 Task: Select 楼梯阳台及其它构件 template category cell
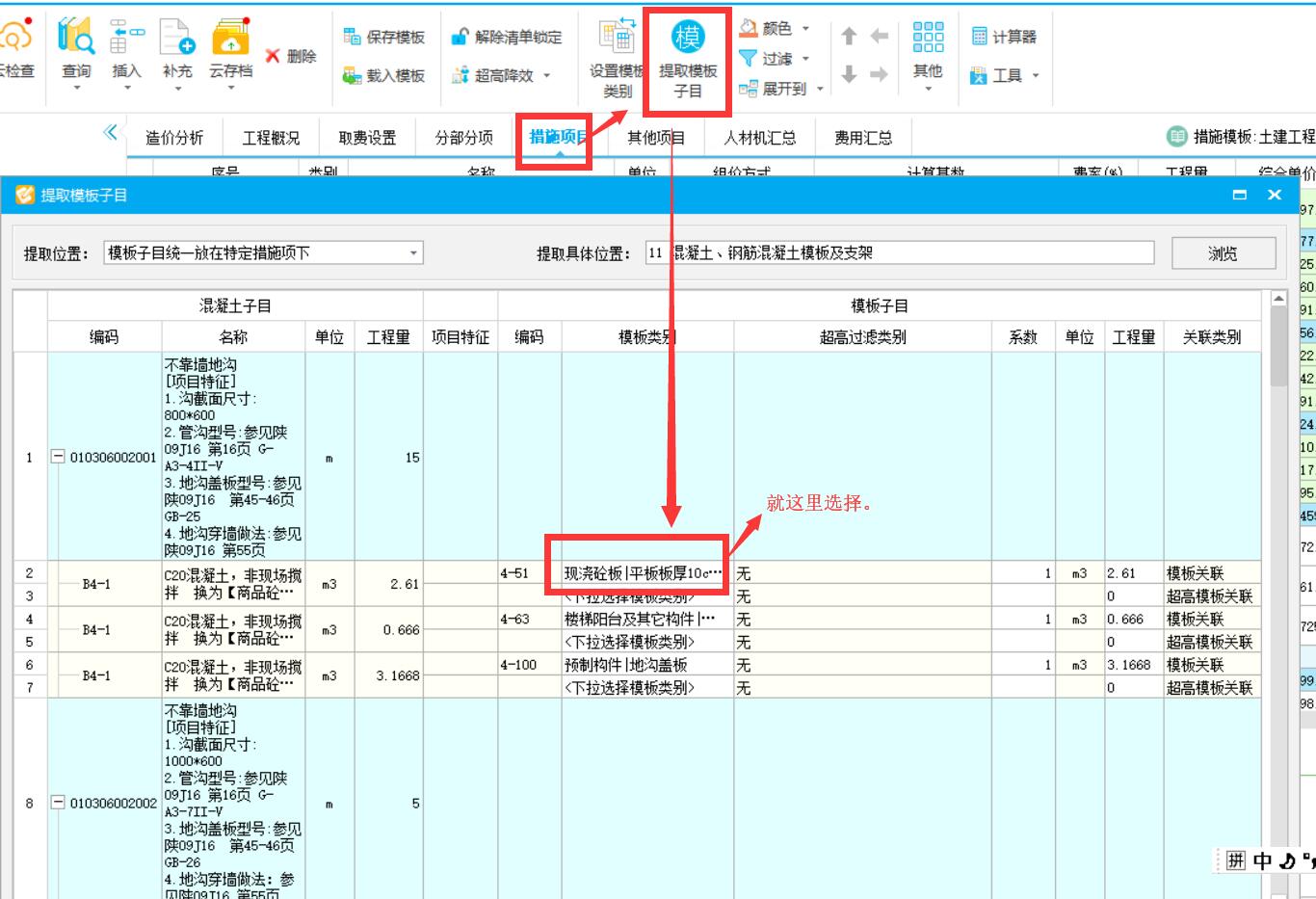click(x=647, y=619)
